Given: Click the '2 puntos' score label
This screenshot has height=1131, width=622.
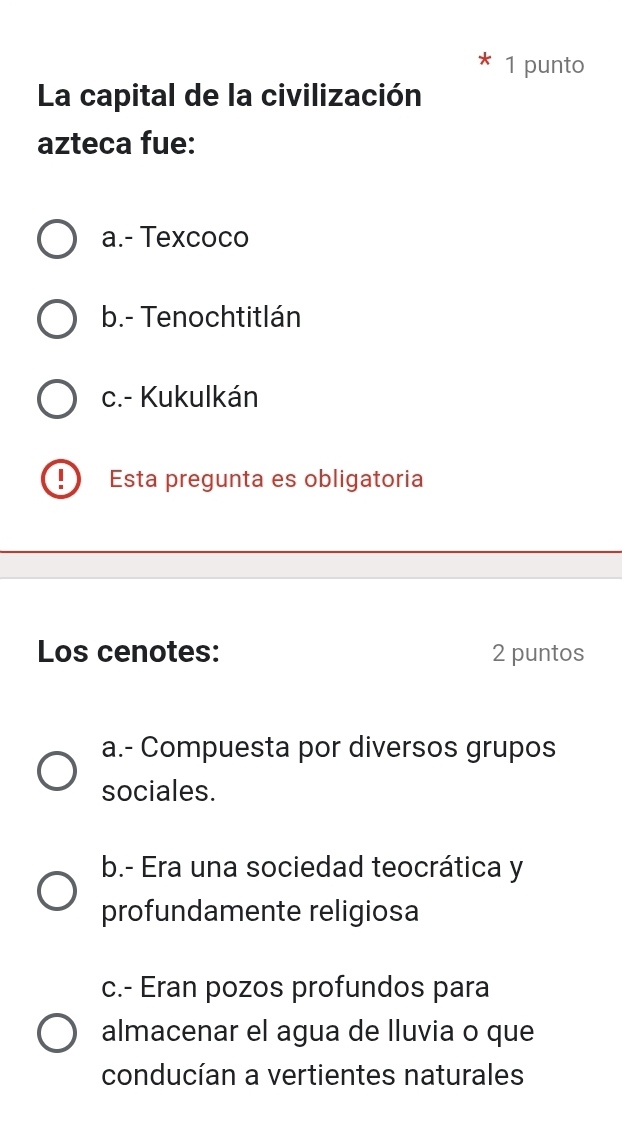Looking at the screenshot, I should coord(538,653).
